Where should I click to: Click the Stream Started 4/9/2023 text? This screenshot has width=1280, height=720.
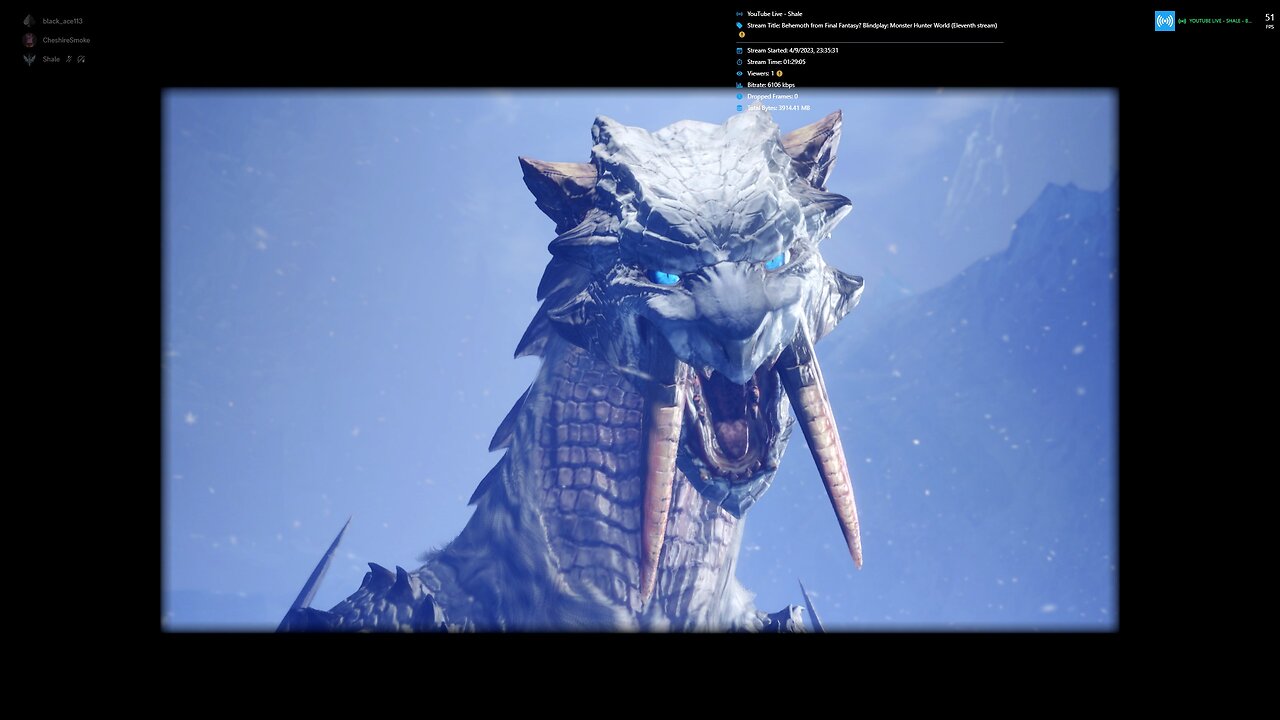coord(793,50)
